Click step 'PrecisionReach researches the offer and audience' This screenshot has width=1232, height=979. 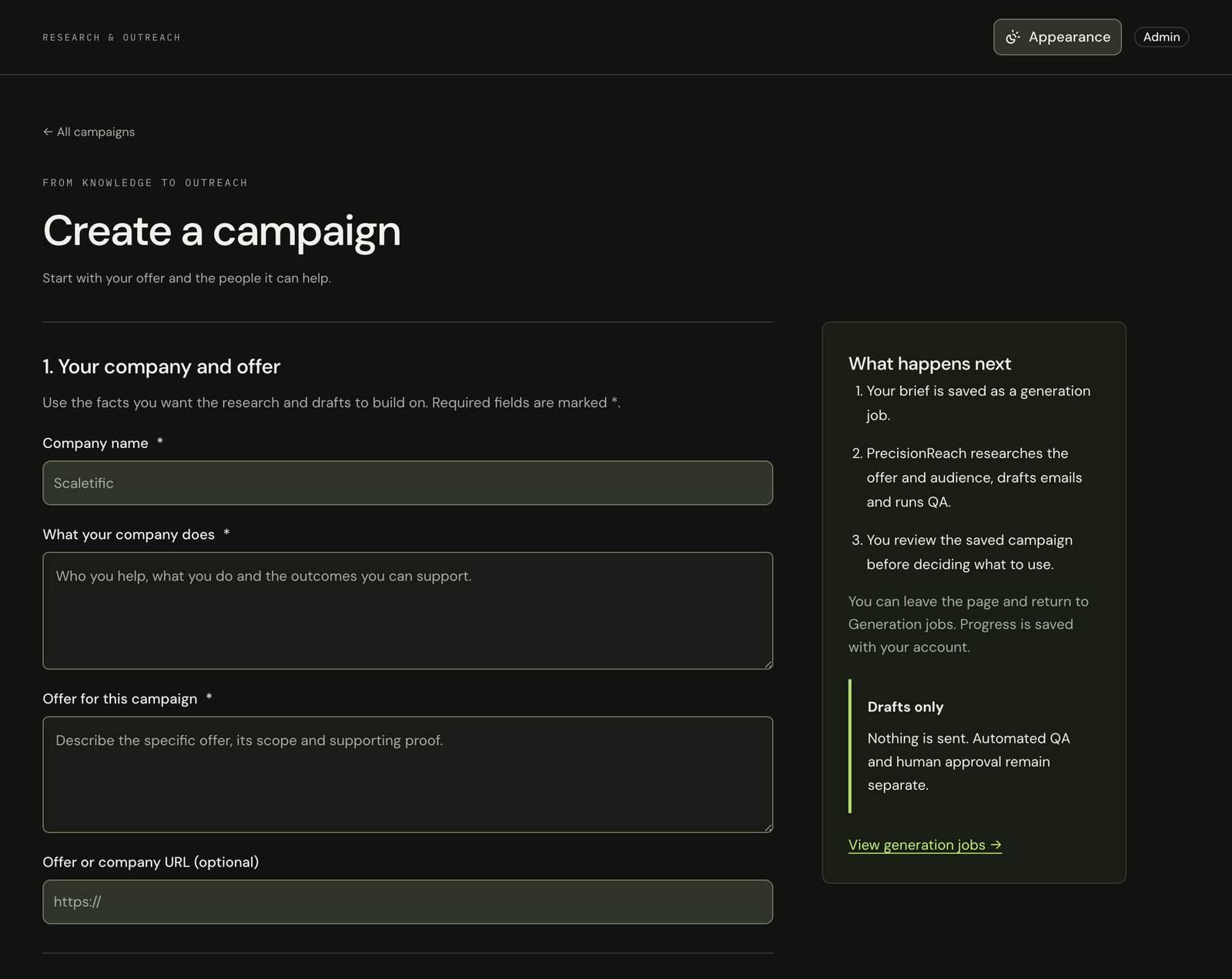(974, 477)
